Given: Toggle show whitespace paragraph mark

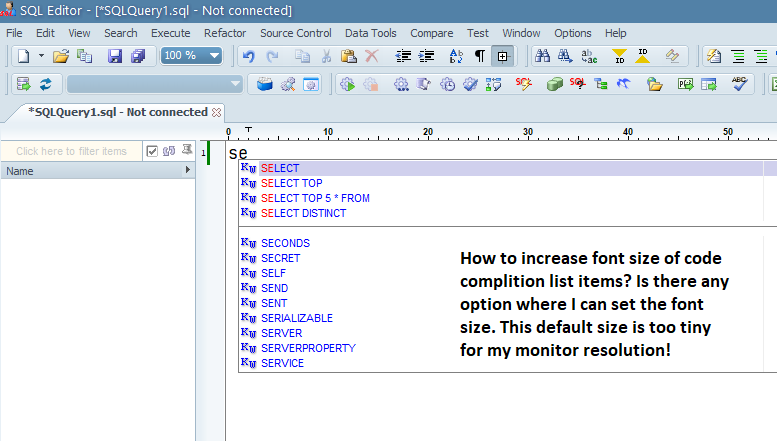Looking at the screenshot, I should (x=480, y=56).
